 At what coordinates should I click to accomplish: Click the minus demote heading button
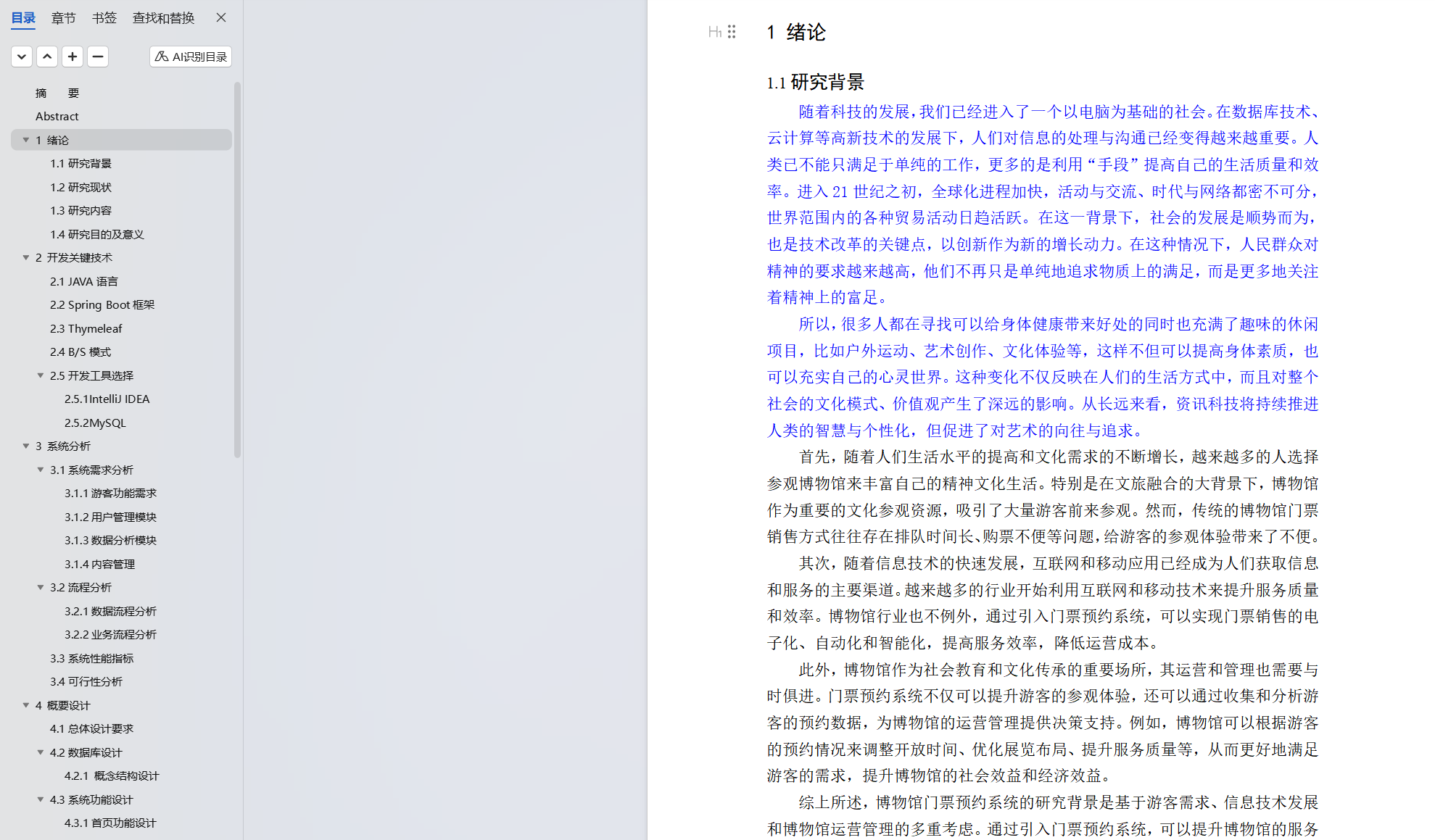98,57
